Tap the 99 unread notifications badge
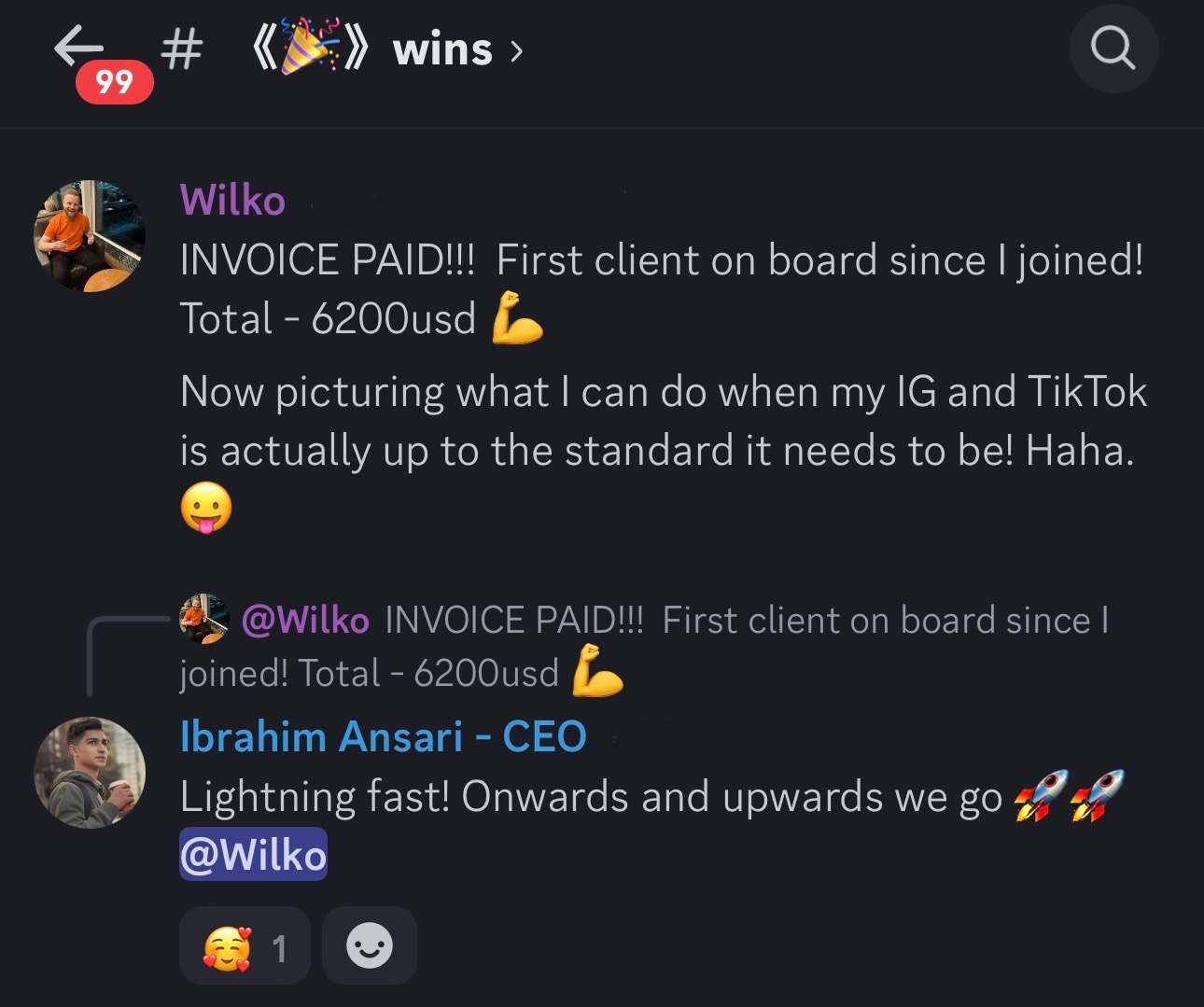Screen dimensions: 1204x1007 [x=115, y=82]
